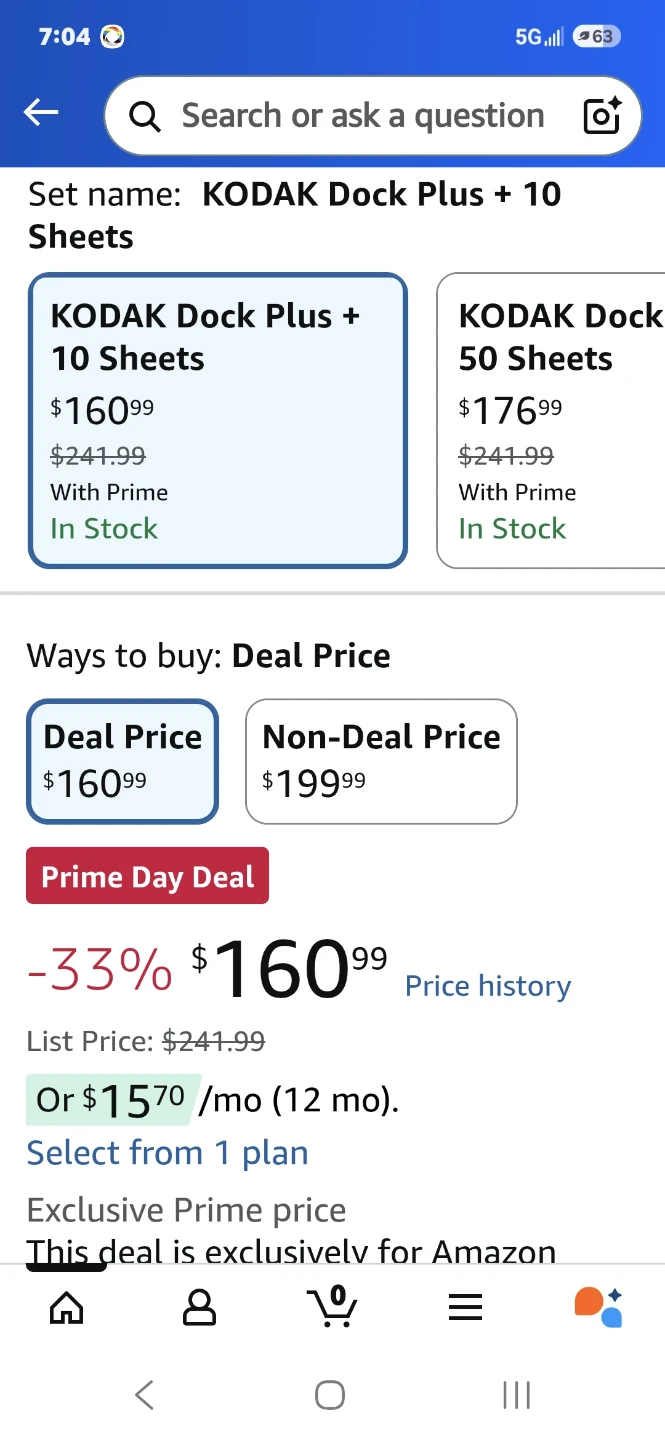Tap Select from 1 plan link
Image resolution: width=665 pixels, height=1440 pixels.
coord(167,1153)
